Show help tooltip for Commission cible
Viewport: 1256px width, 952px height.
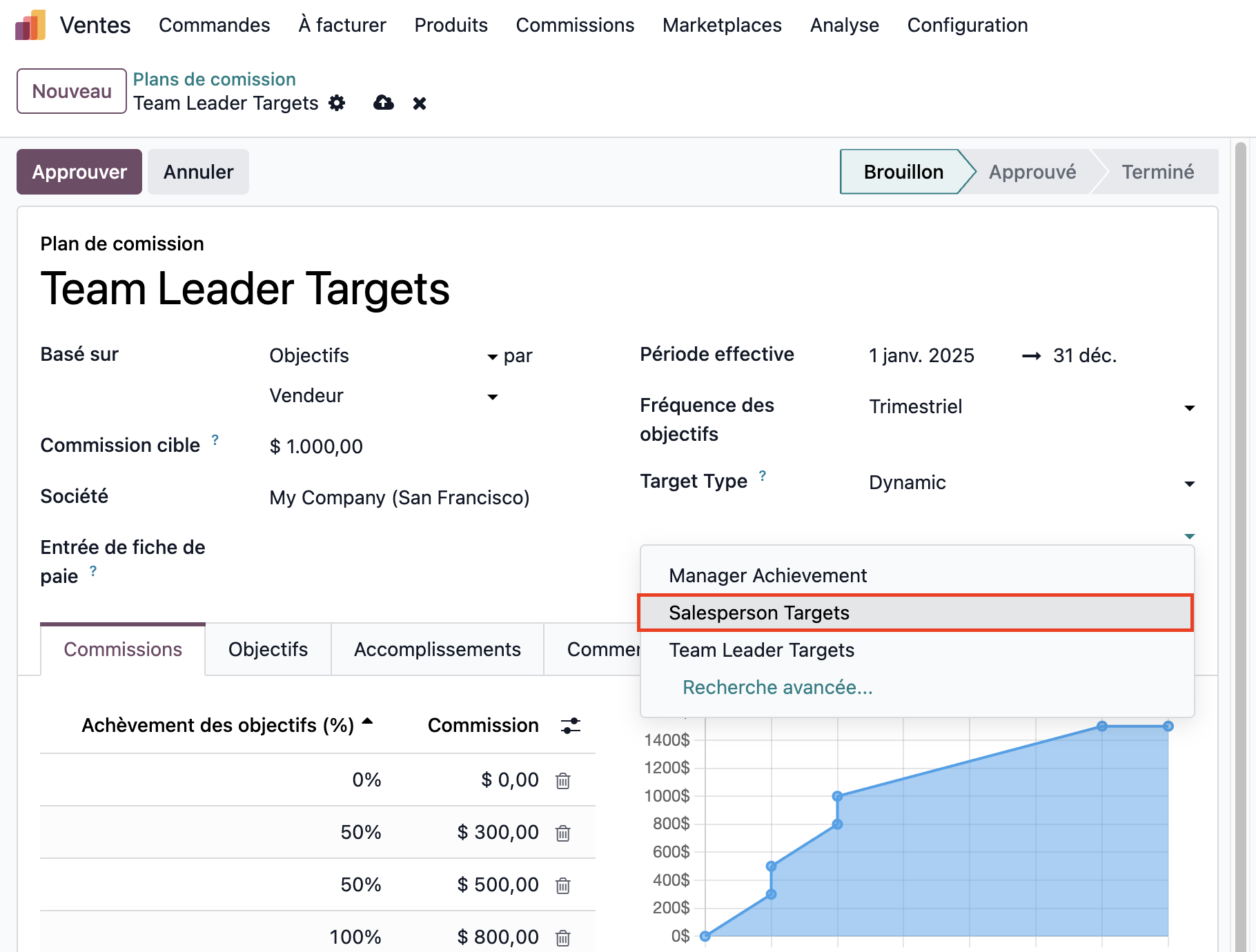(215, 439)
